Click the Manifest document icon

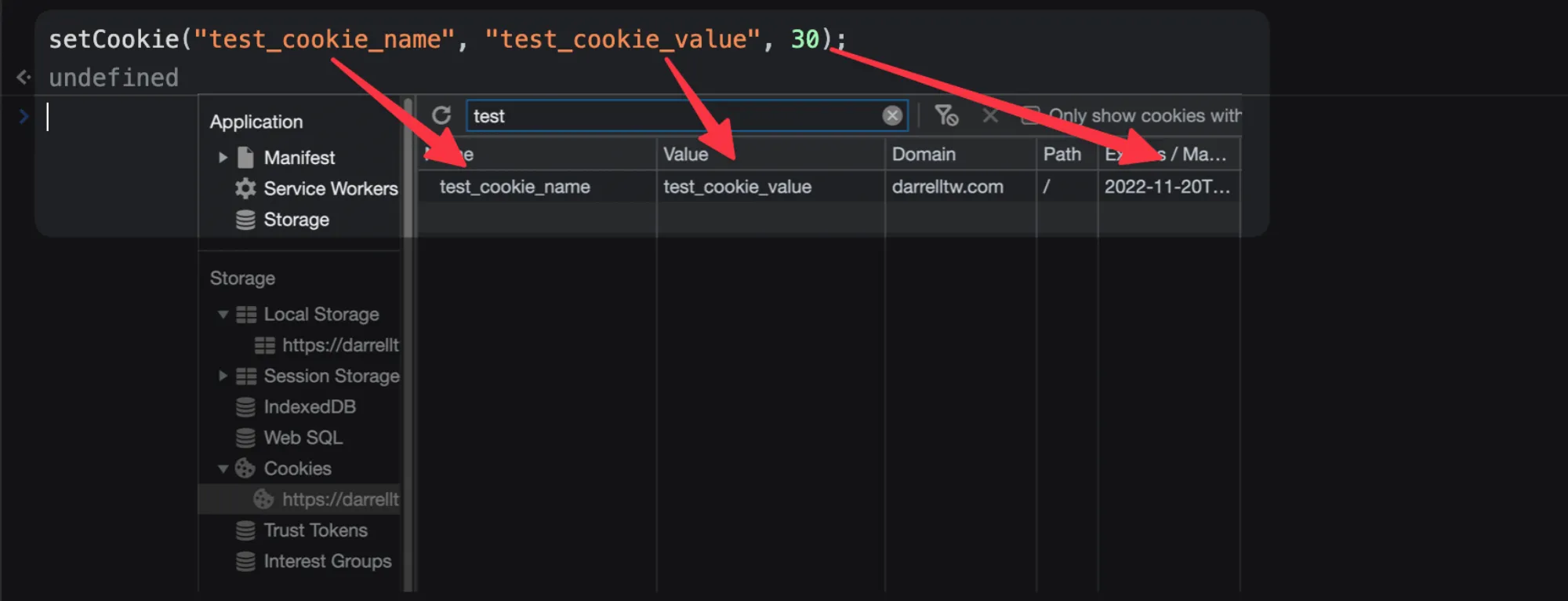(x=244, y=157)
